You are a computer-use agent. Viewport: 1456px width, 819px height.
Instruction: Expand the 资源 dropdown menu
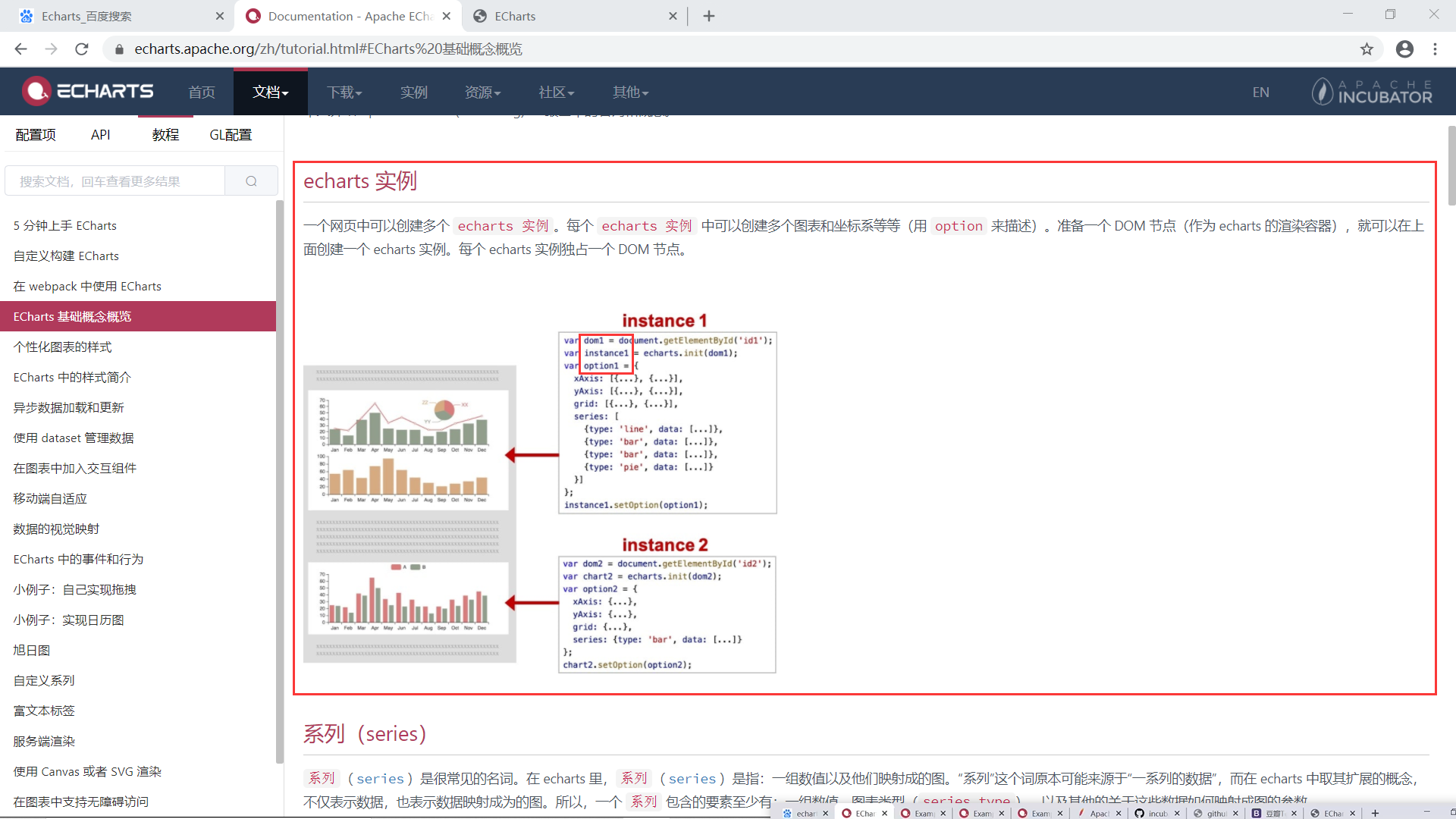(482, 92)
